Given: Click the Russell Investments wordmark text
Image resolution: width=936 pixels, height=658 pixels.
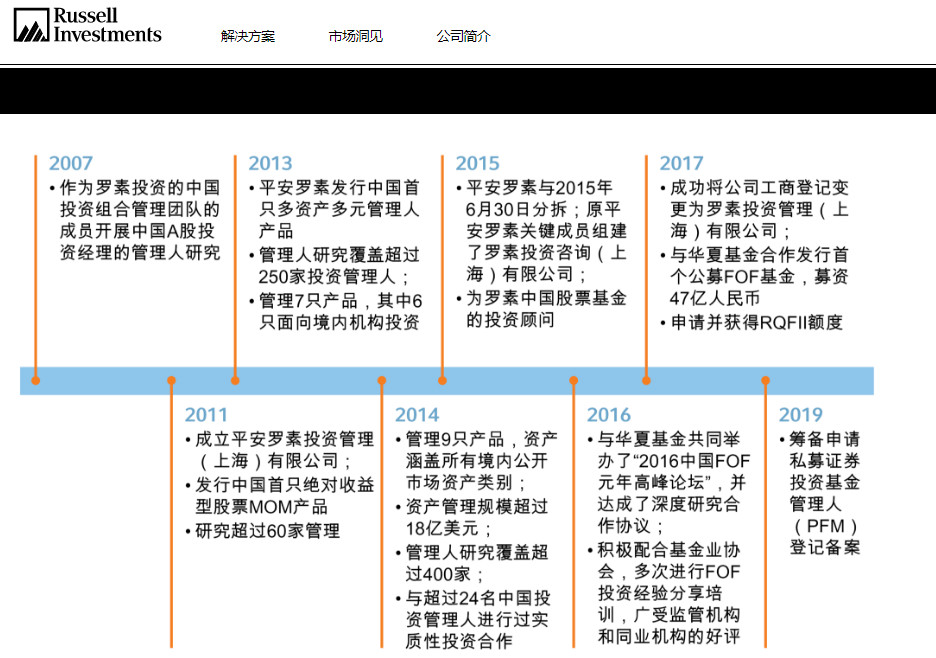Looking at the screenshot, I should 107,25.
